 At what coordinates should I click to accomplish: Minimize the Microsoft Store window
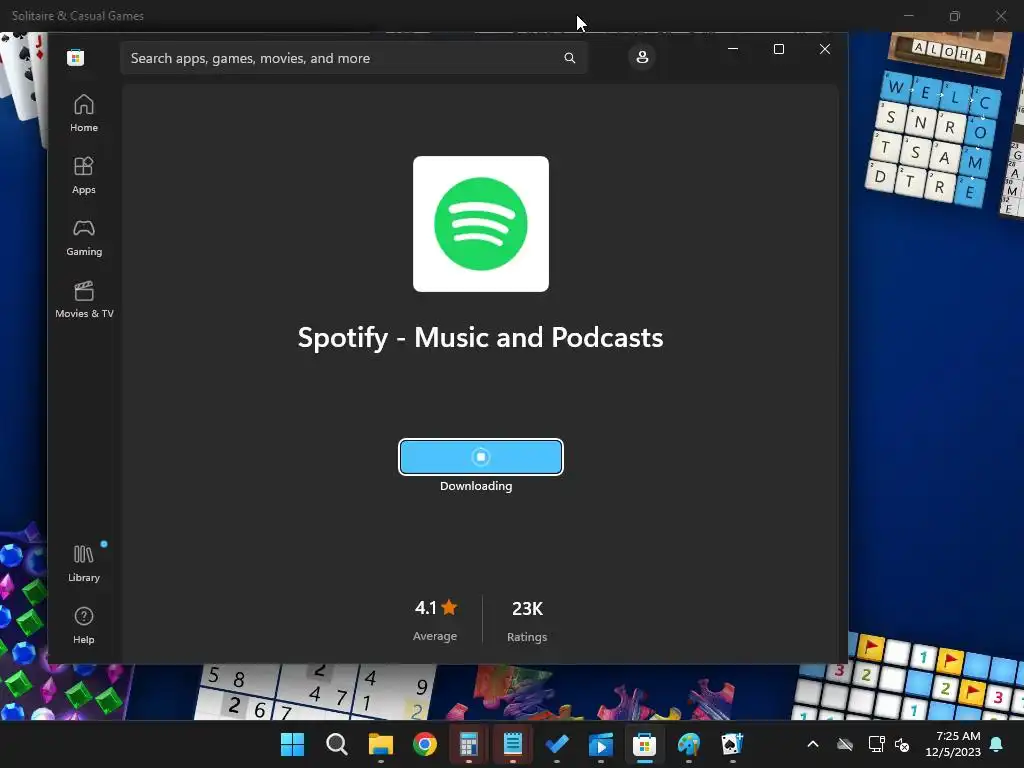click(x=733, y=49)
